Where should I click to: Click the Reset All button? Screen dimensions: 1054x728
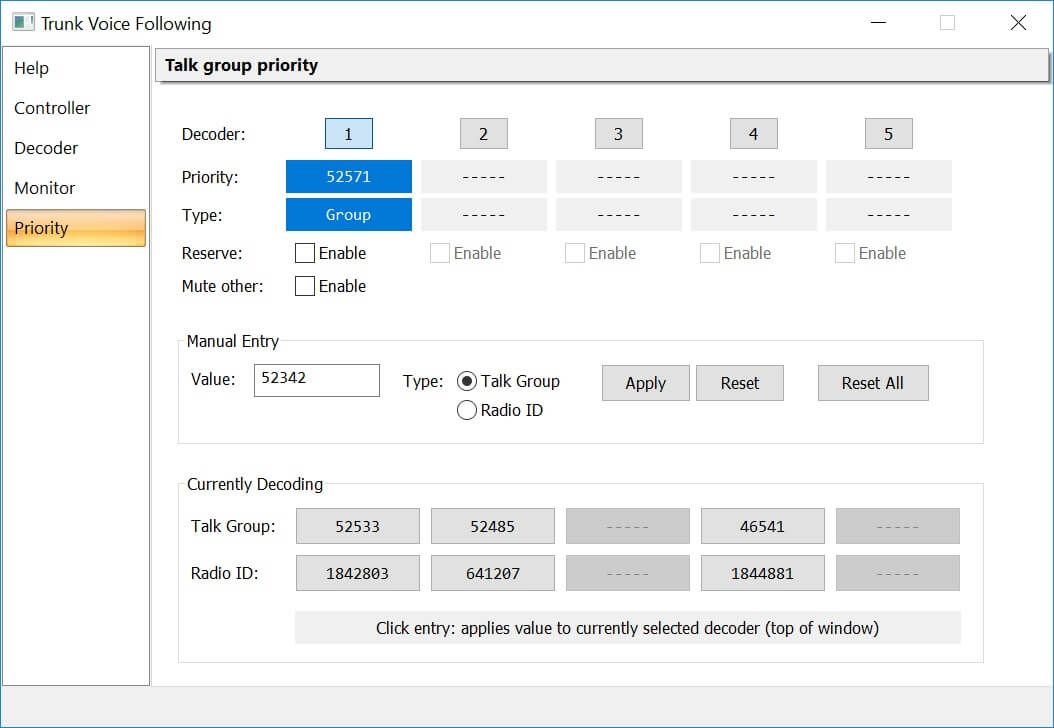(872, 383)
